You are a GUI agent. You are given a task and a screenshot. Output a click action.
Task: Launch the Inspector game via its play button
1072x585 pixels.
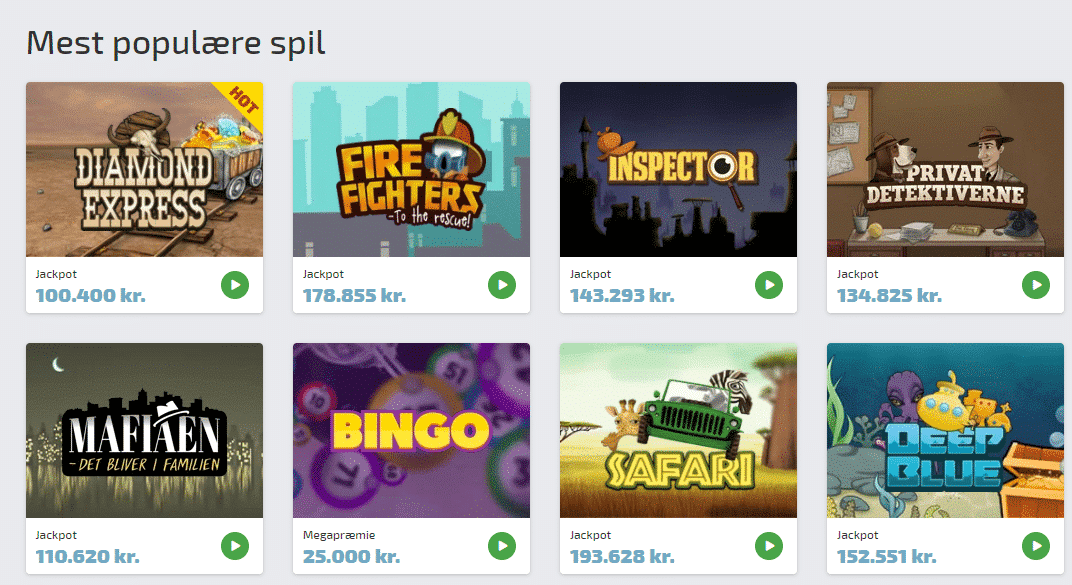[x=769, y=285]
